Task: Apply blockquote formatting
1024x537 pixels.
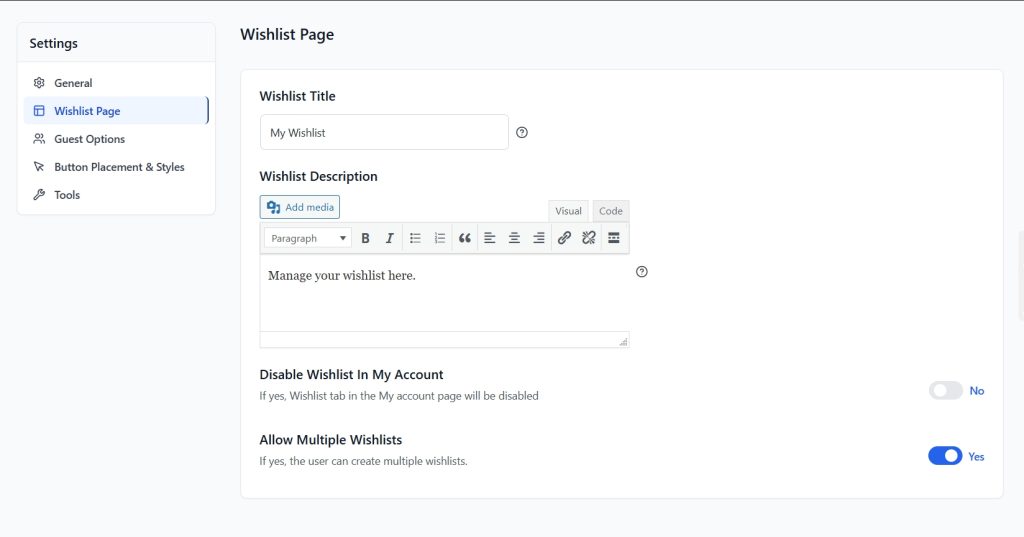Action: click(464, 238)
